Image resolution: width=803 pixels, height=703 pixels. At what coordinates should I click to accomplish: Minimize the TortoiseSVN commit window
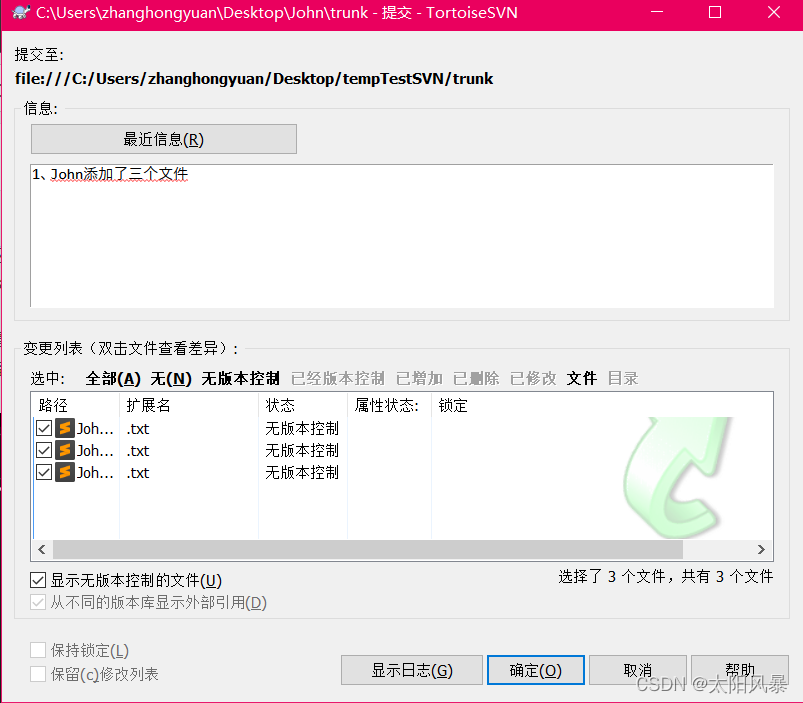[x=657, y=12]
